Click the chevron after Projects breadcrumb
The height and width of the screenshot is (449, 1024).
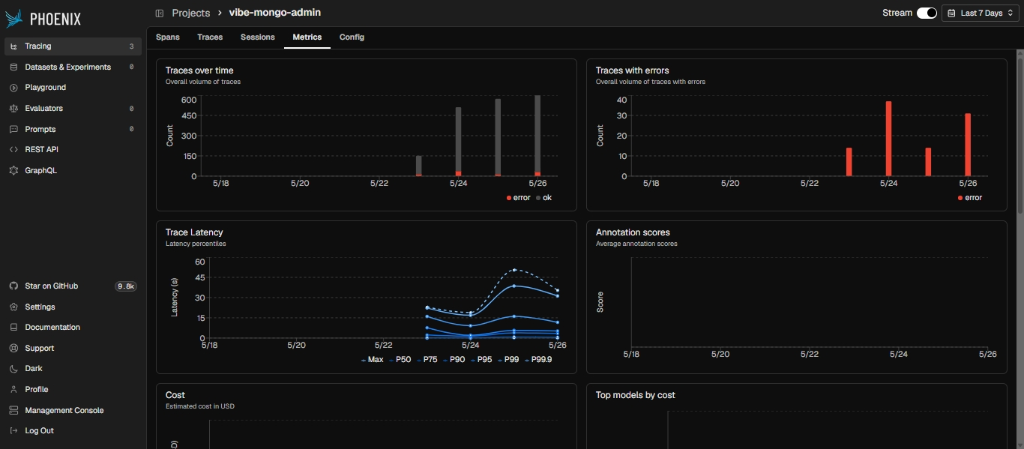point(220,13)
